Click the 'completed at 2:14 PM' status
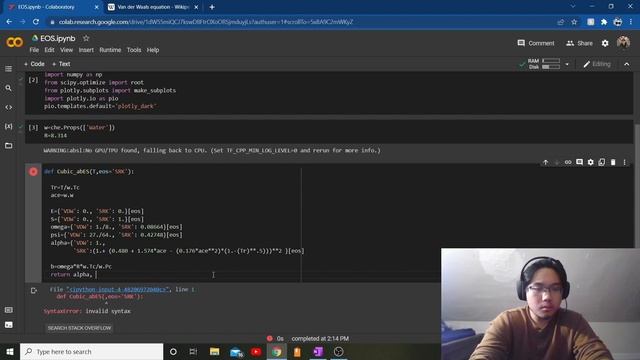 pyautogui.click(x=320, y=339)
